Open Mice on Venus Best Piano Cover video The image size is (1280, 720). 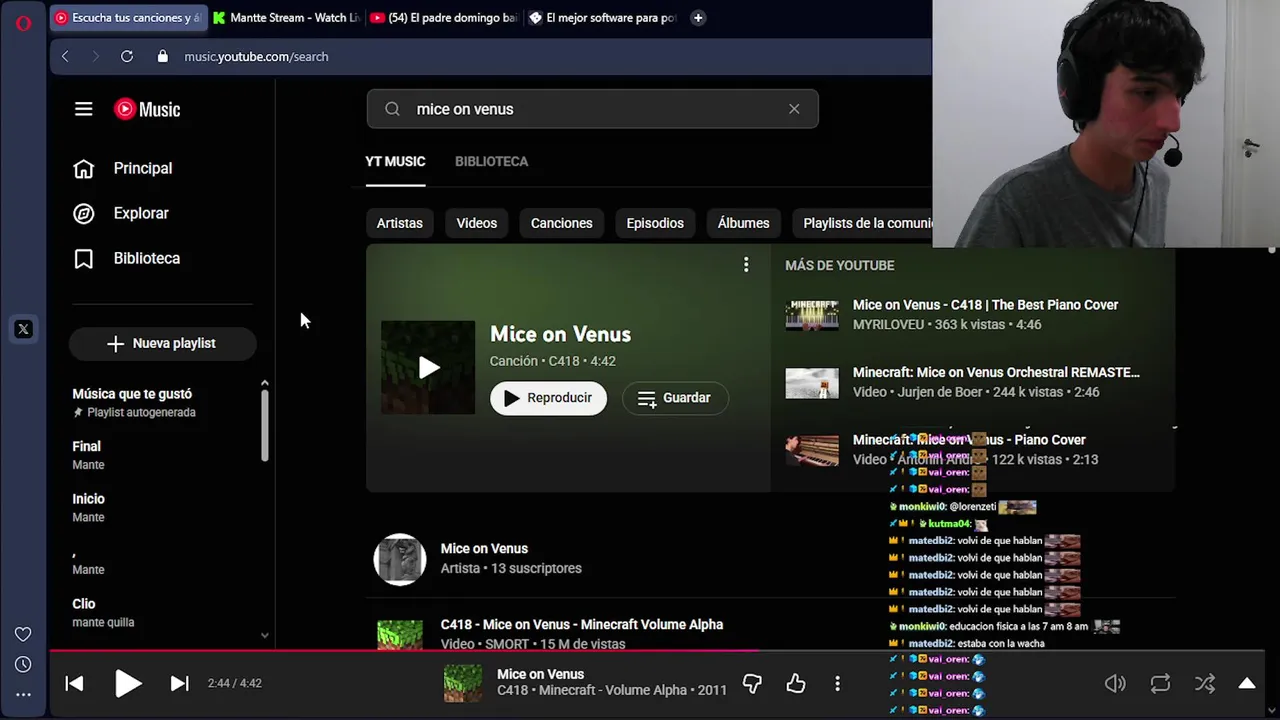[x=985, y=305]
